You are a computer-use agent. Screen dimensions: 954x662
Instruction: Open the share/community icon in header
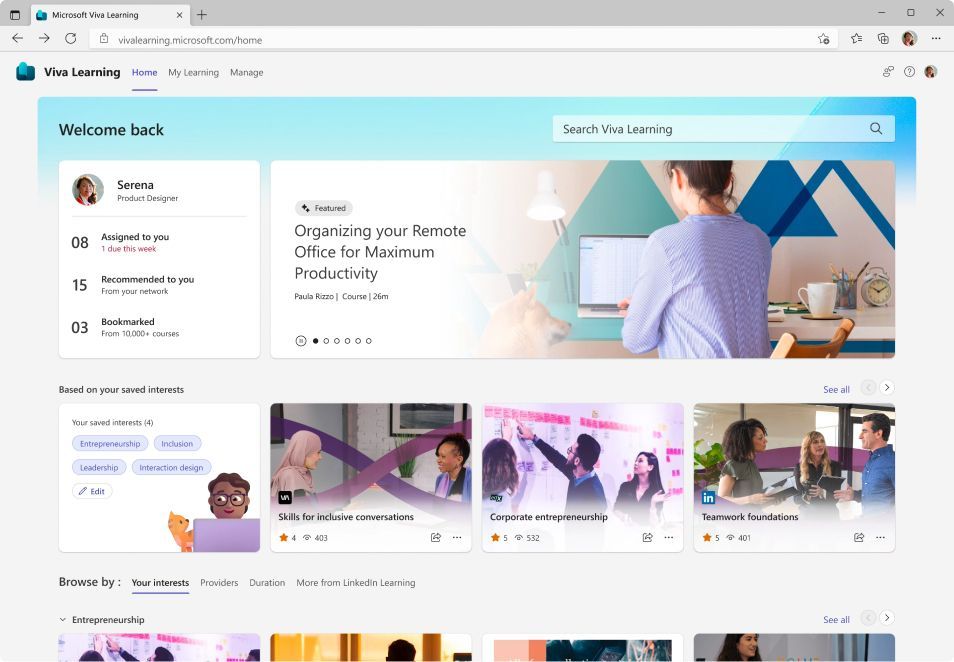tap(888, 72)
